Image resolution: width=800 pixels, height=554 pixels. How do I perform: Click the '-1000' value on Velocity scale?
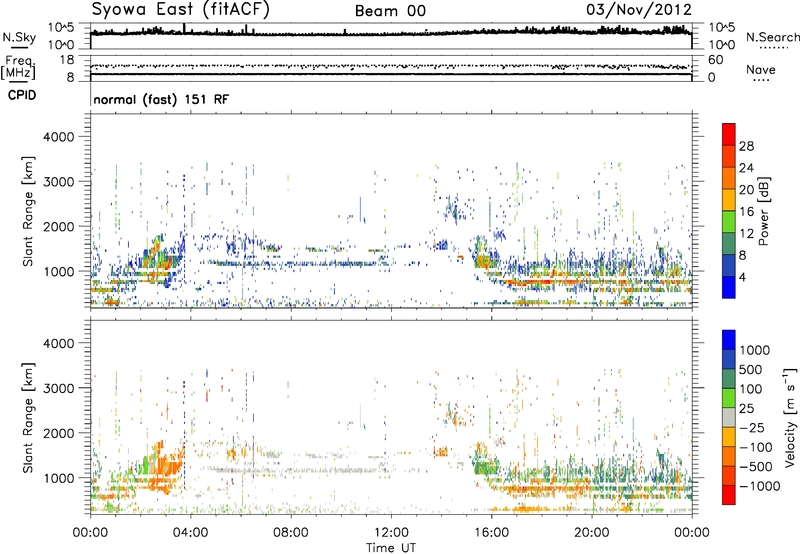point(759,486)
